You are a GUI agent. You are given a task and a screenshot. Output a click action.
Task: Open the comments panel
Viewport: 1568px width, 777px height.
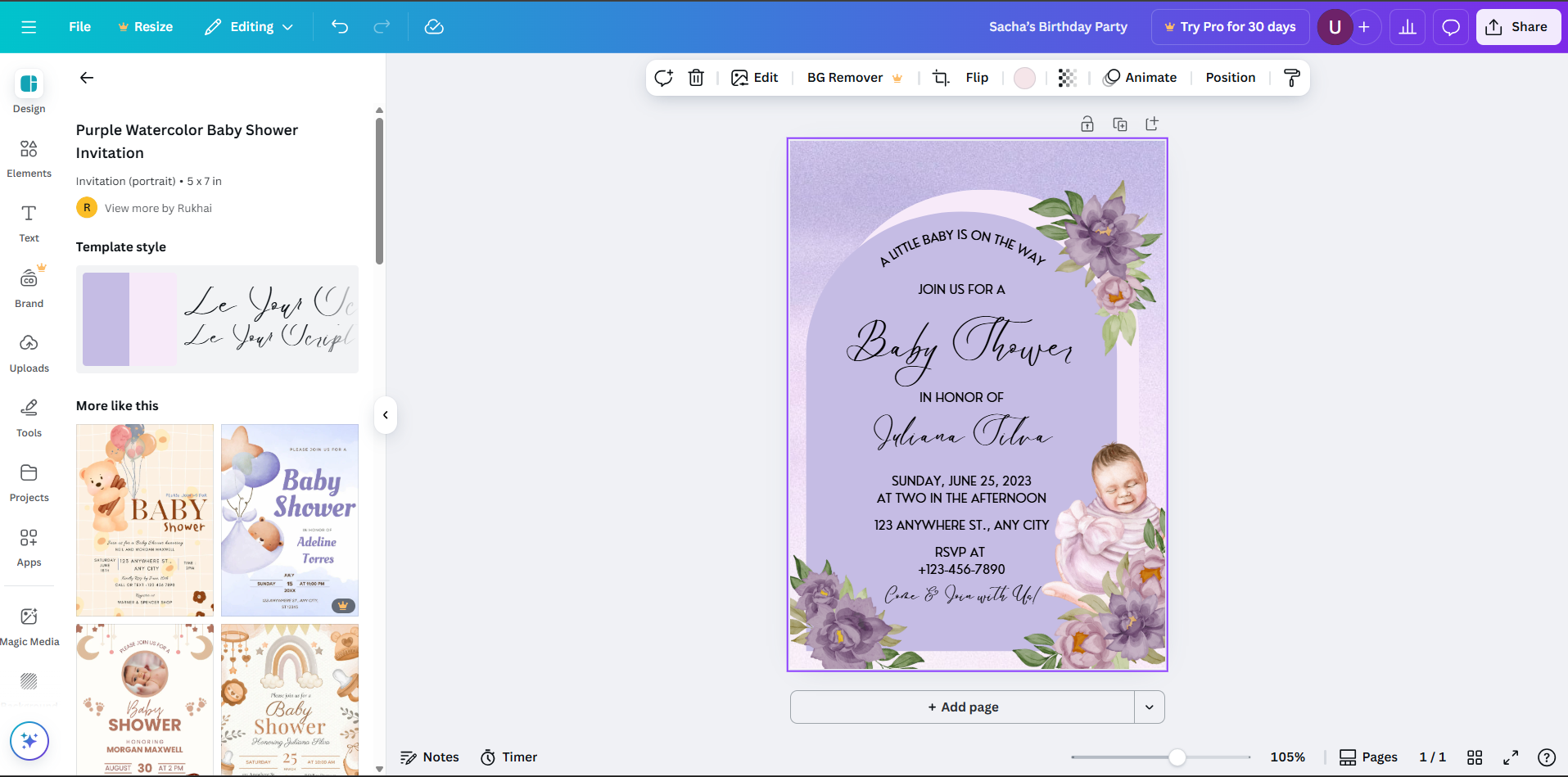pyautogui.click(x=1450, y=26)
